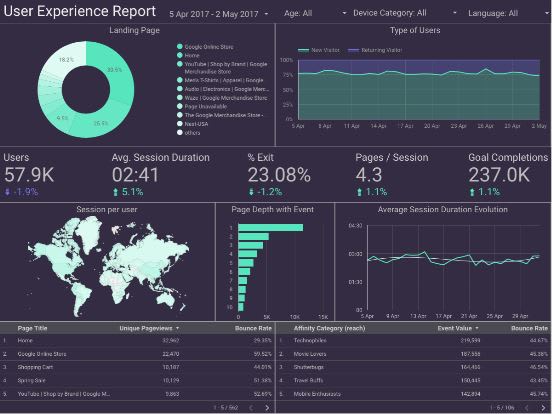Open the Age: All filter dropdown

tap(315, 13)
